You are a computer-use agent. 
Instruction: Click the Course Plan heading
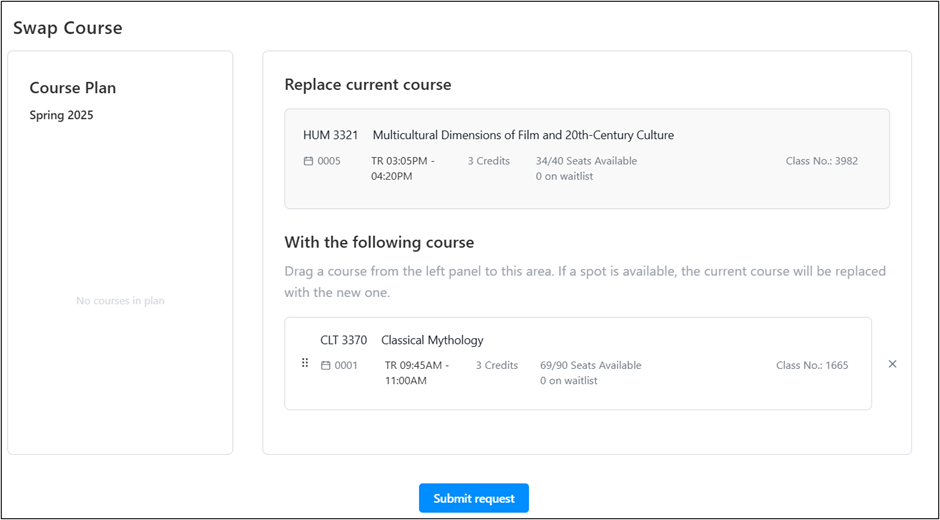[x=73, y=88]
